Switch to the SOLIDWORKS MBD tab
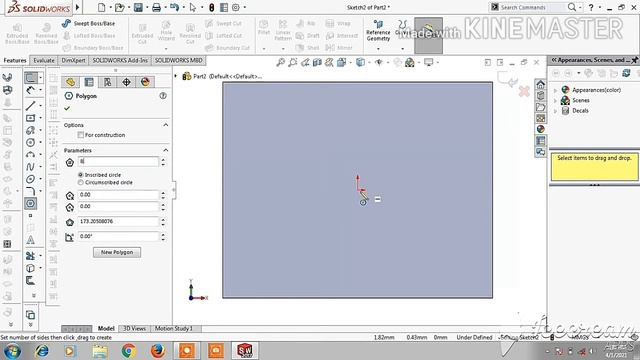The height and width of the screenshot is (360, 640). [178, 60]
